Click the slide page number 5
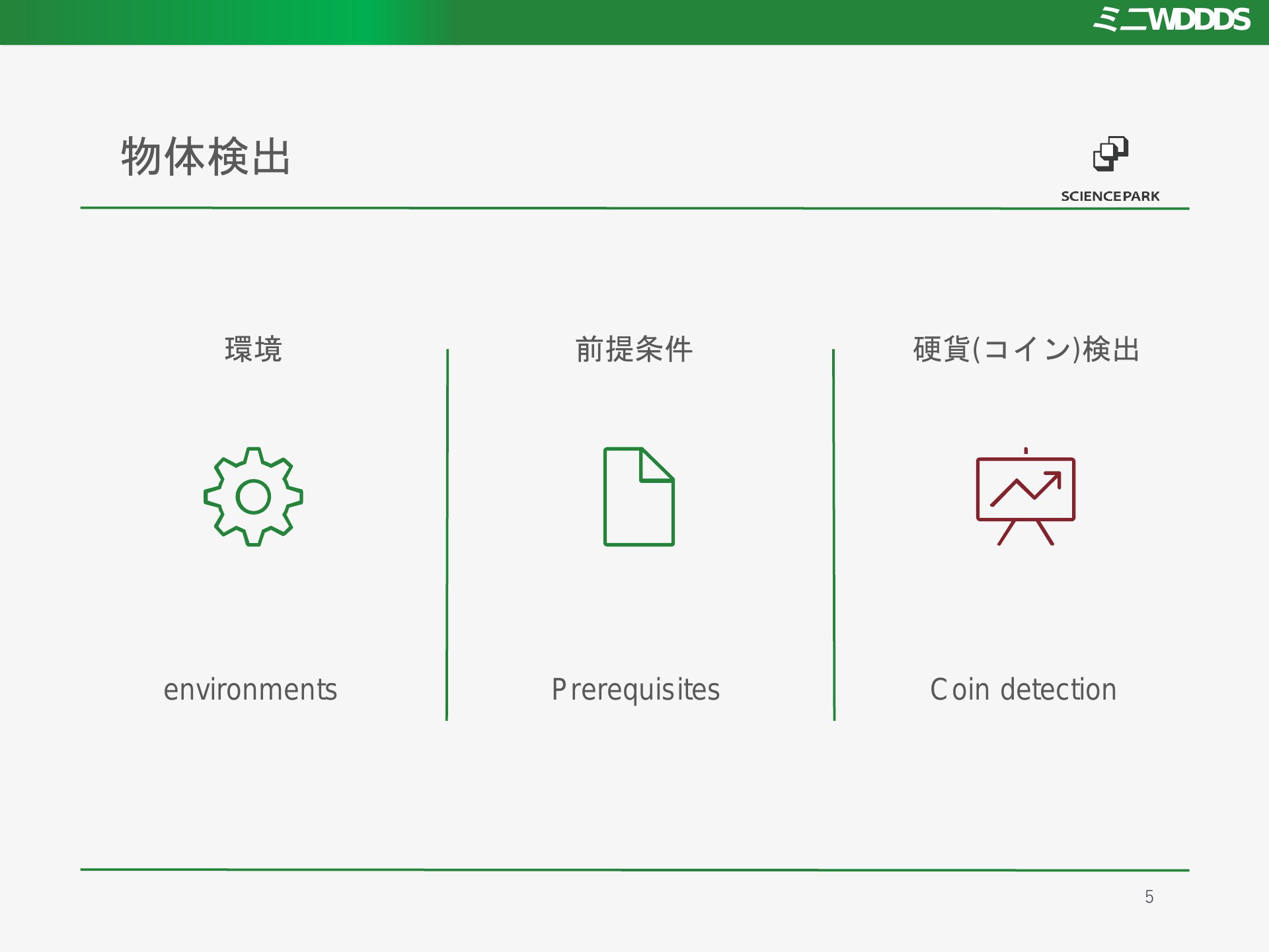The width and height of the screenshot is (1269, 952). [1149, 897]
